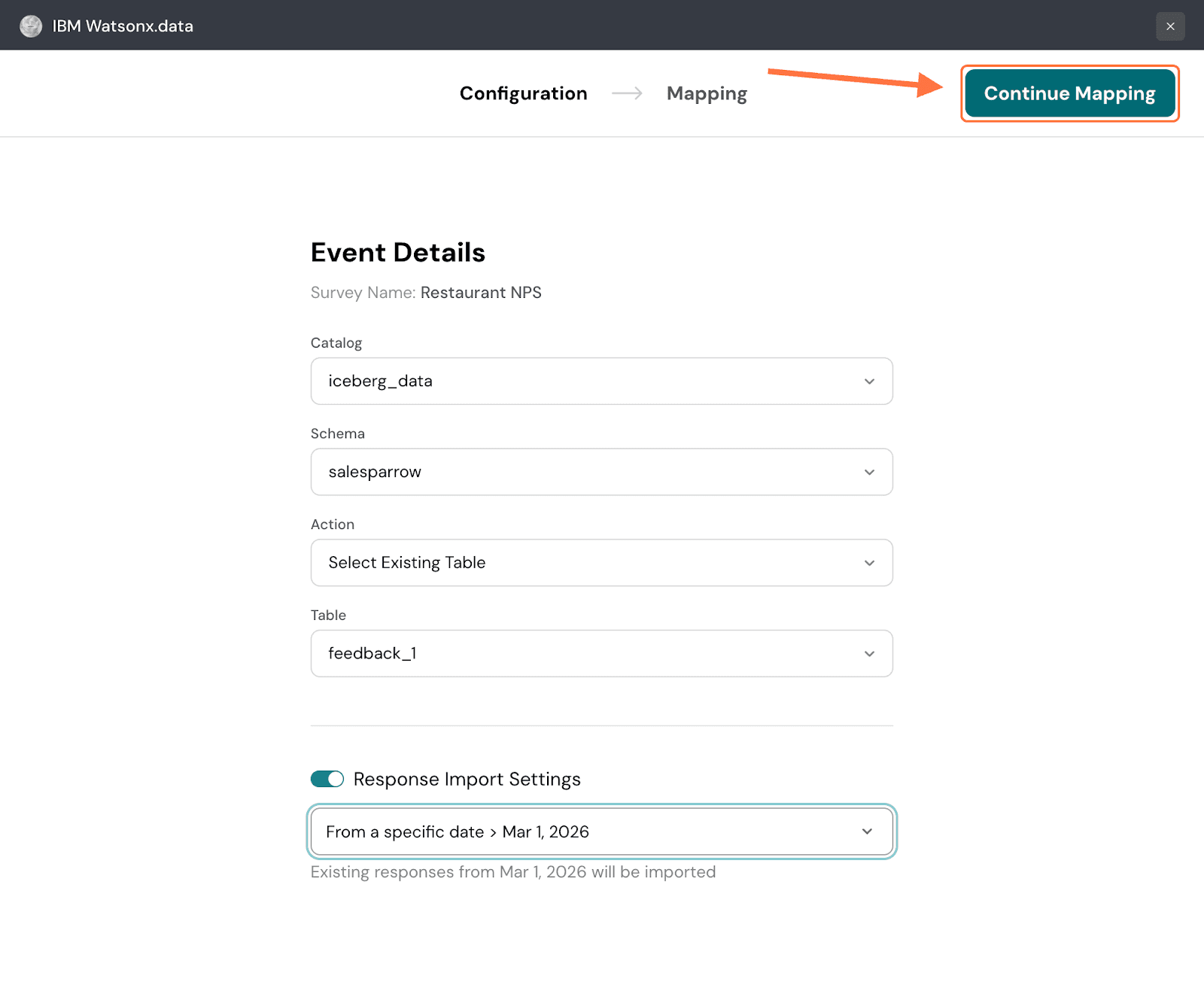Open the Table dropdown showing feedback_1
This screenshot has width=1204, height=982.
587,654
